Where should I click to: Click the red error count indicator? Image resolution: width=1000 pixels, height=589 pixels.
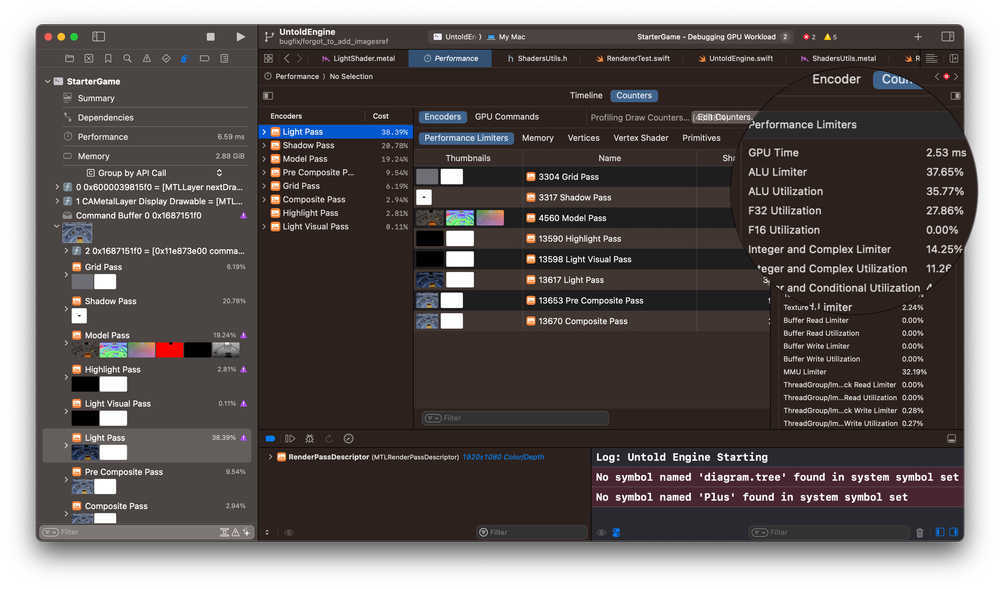pyautogui.click(x=809, y=37)
